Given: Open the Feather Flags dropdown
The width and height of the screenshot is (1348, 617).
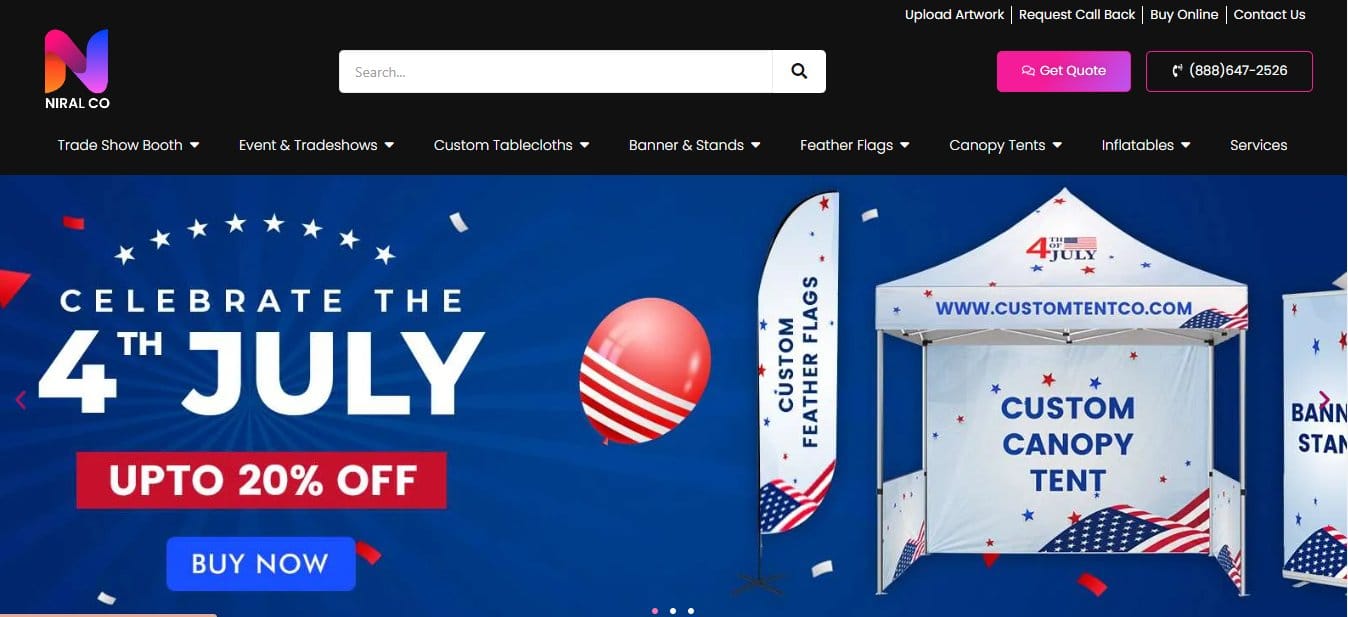Looking at the screenshot, I should [x=854, y=145].
